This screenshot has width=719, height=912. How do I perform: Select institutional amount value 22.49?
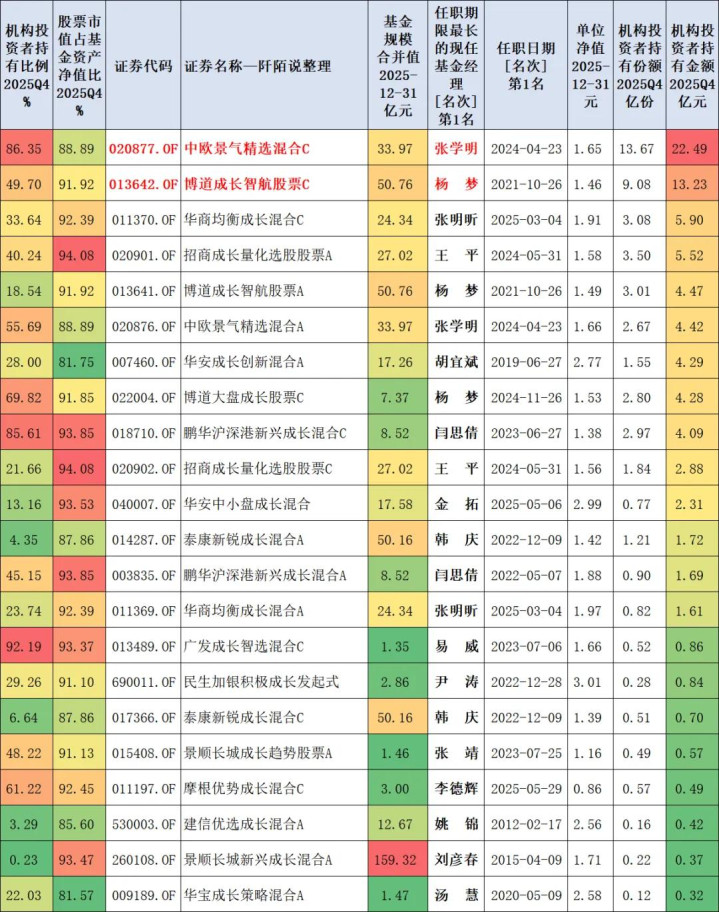(x=689, y=149)
